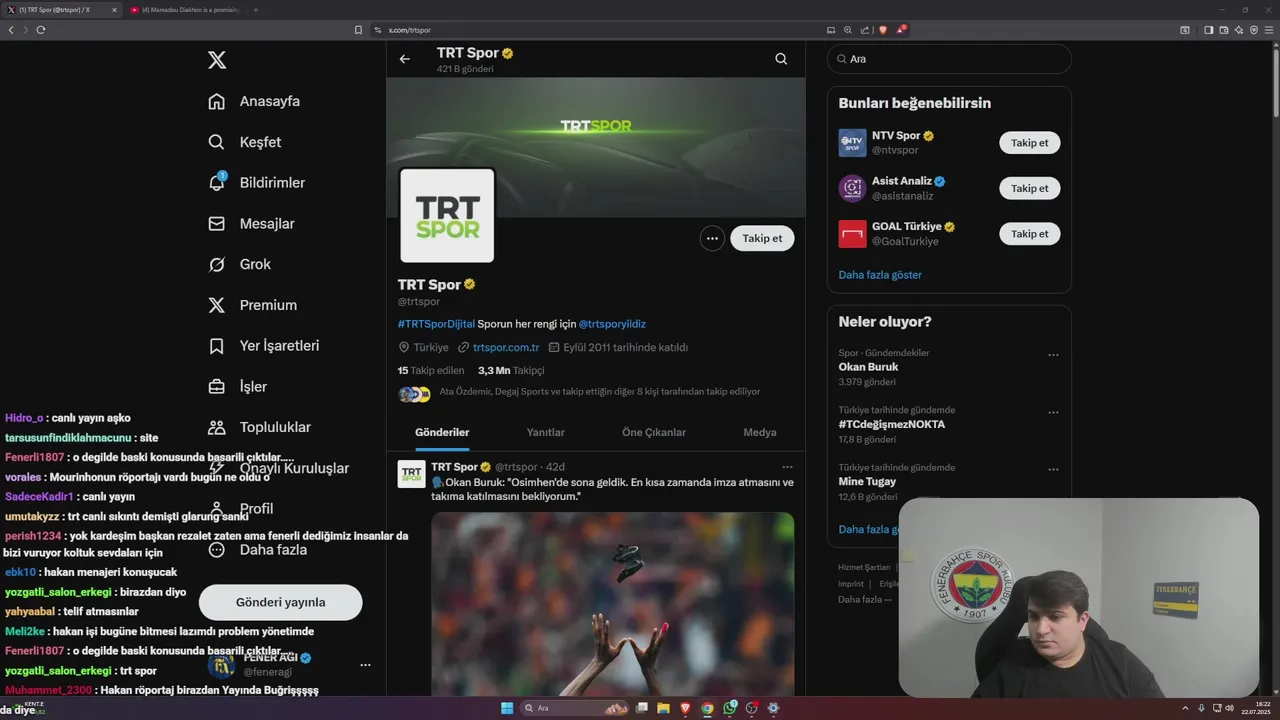This screenshot has width=1280, height=720.
Task: Open browser hamburger menu
Action: click(x=1269, y=30)
